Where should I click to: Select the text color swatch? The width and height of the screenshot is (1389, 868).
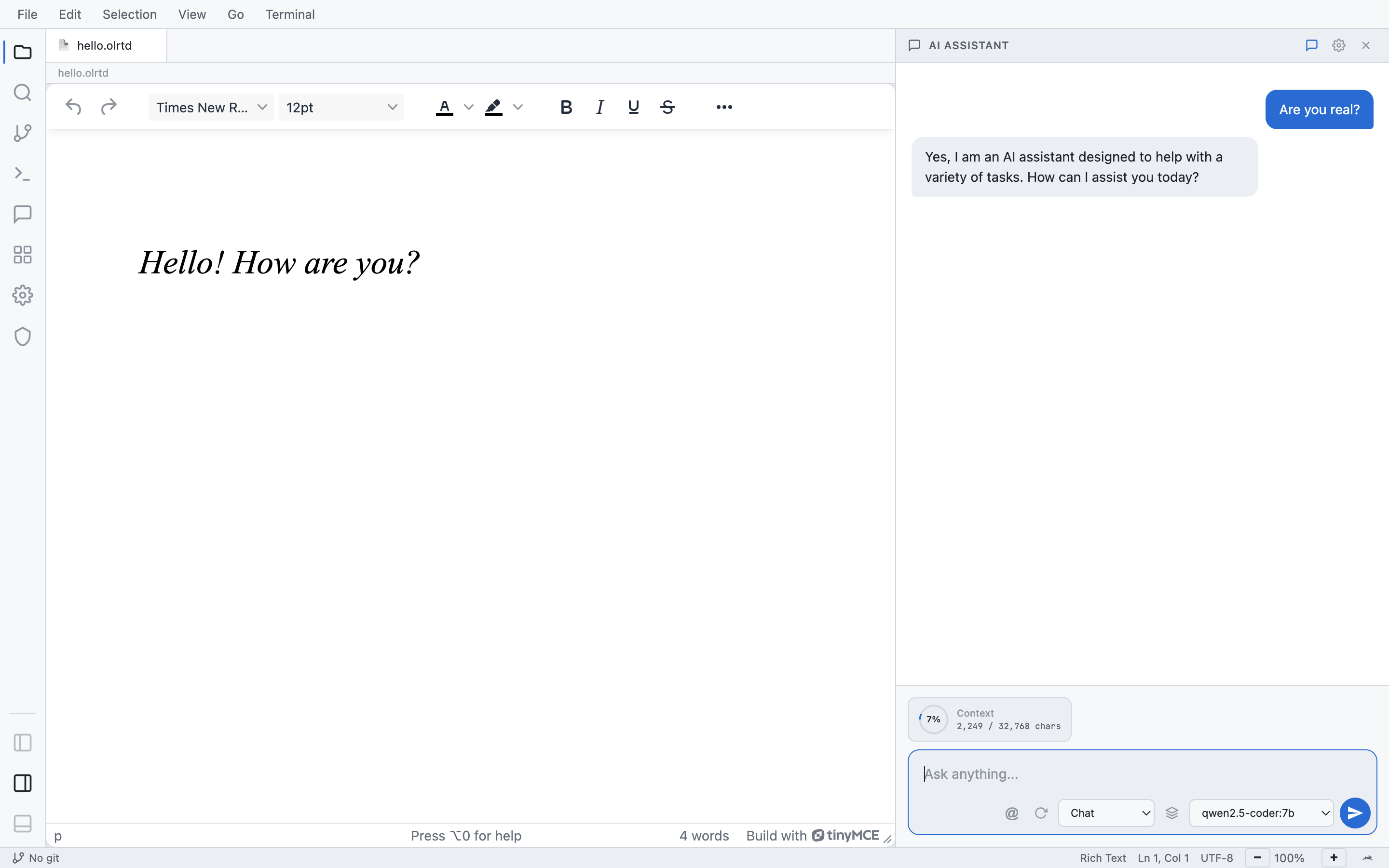point(444,107)
